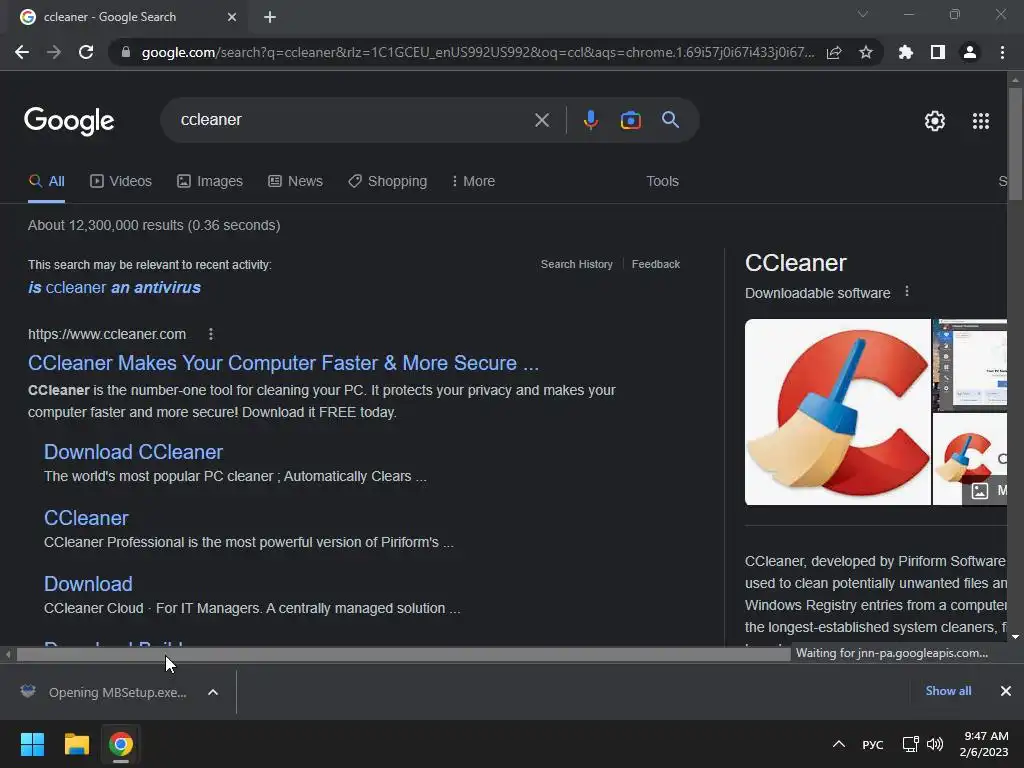The image size is (1024, 768).
Task: Open Google quick settings gear
Action: pos(935,121)
